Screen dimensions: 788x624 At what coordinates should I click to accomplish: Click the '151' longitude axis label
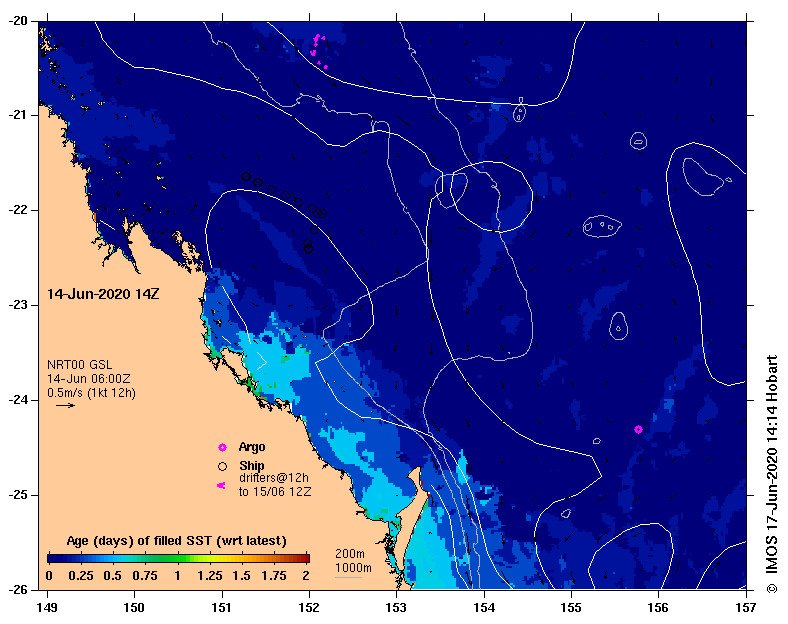click(222, 608)
